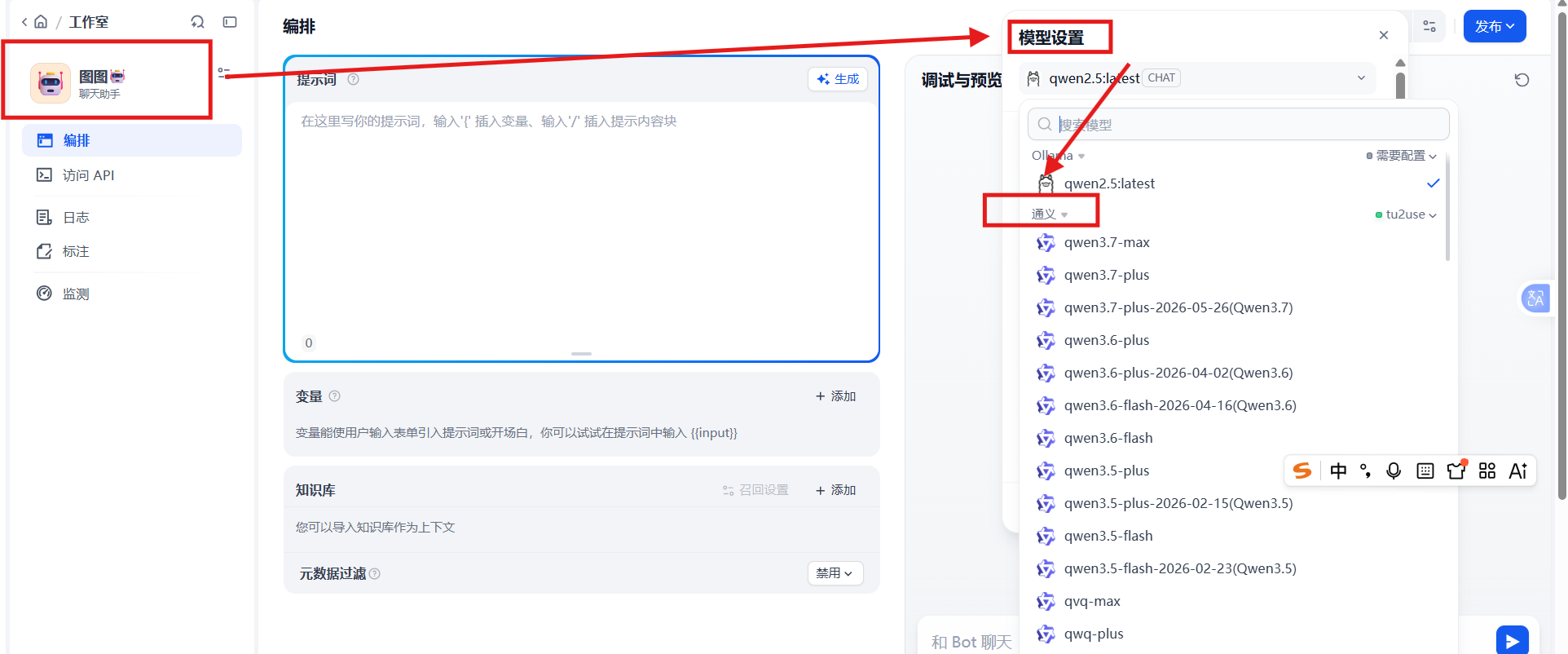1568x654 pixels.
Task: Add a variable with 添加 in 变量
Action: 835,396
